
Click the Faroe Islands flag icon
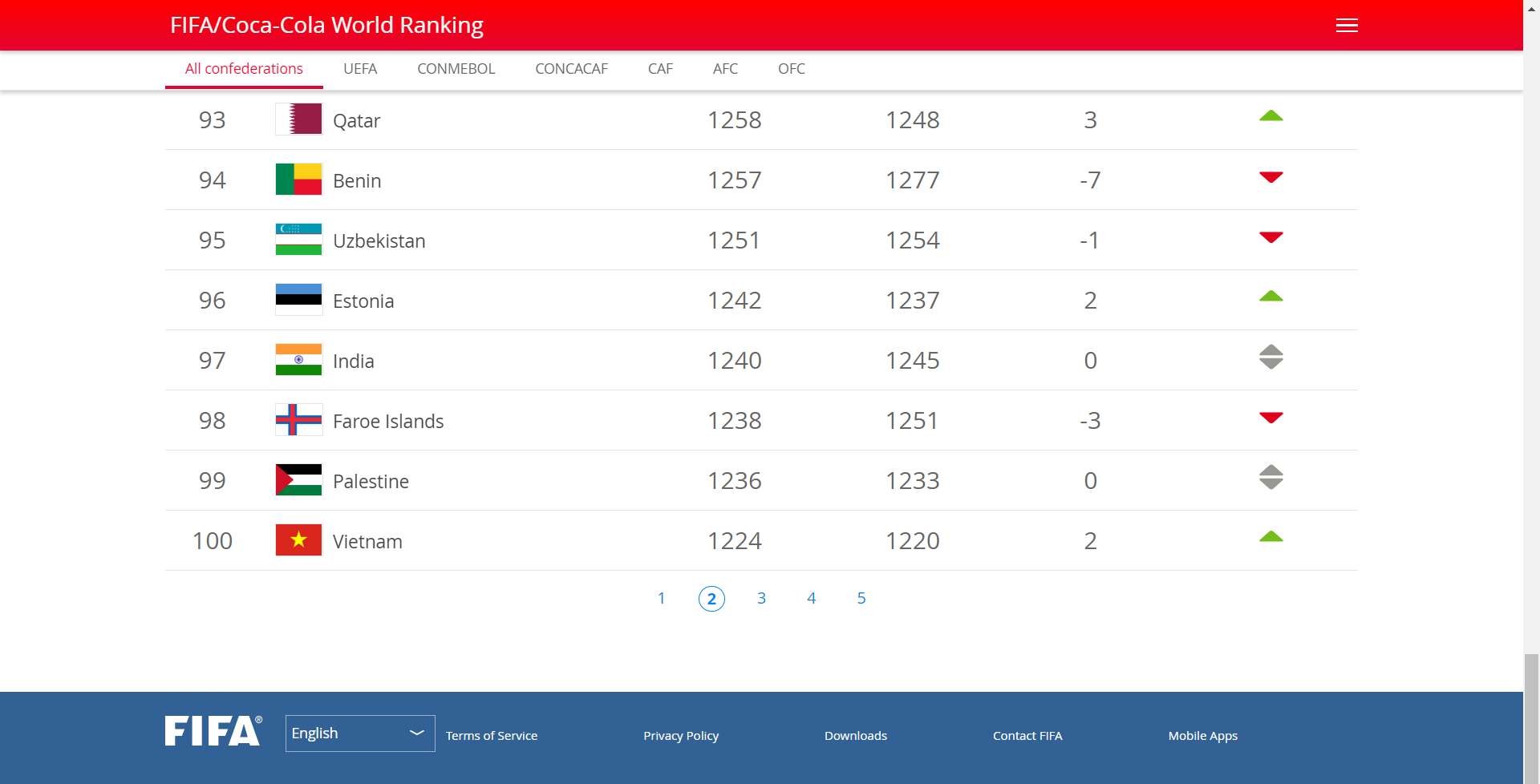(298, 419)
